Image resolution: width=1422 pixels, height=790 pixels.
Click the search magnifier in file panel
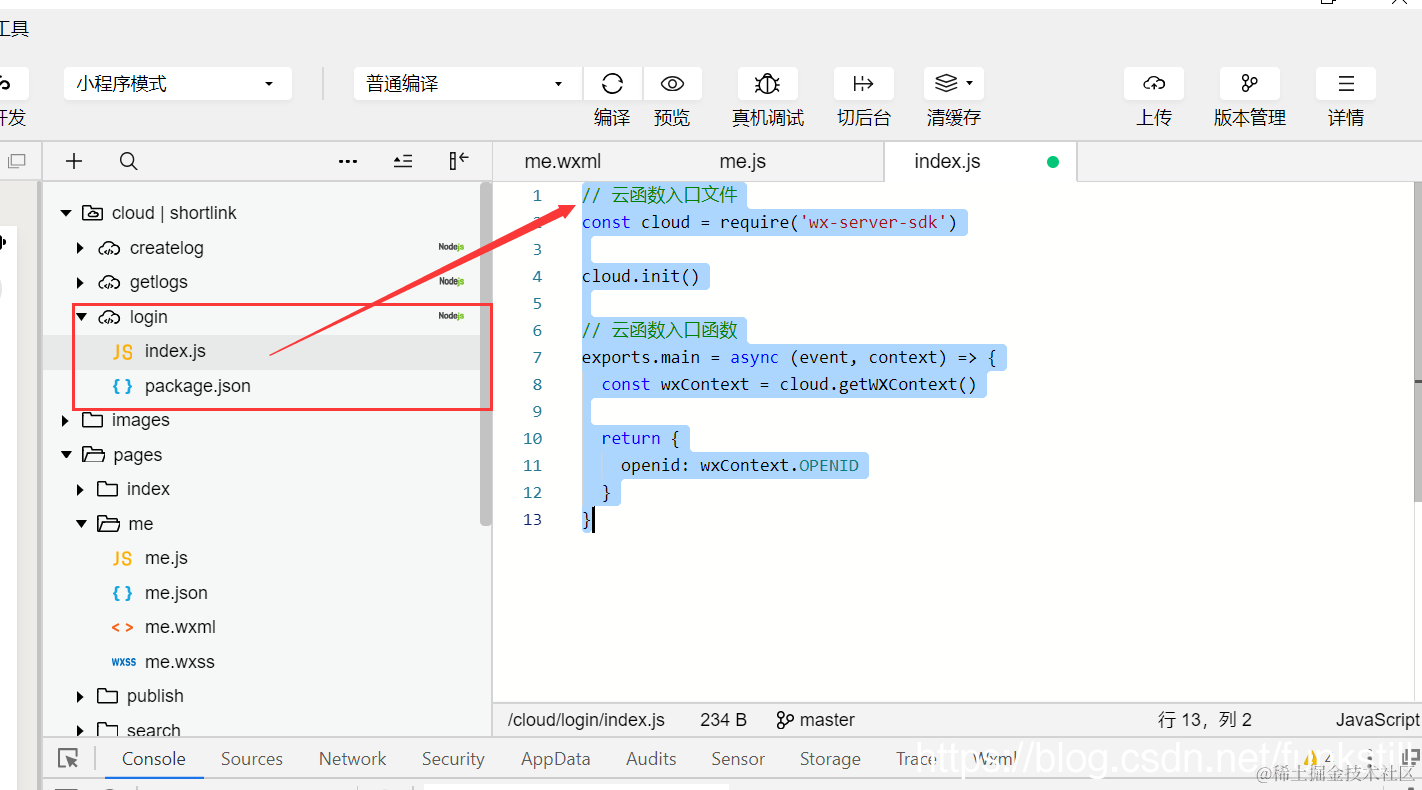128,161
